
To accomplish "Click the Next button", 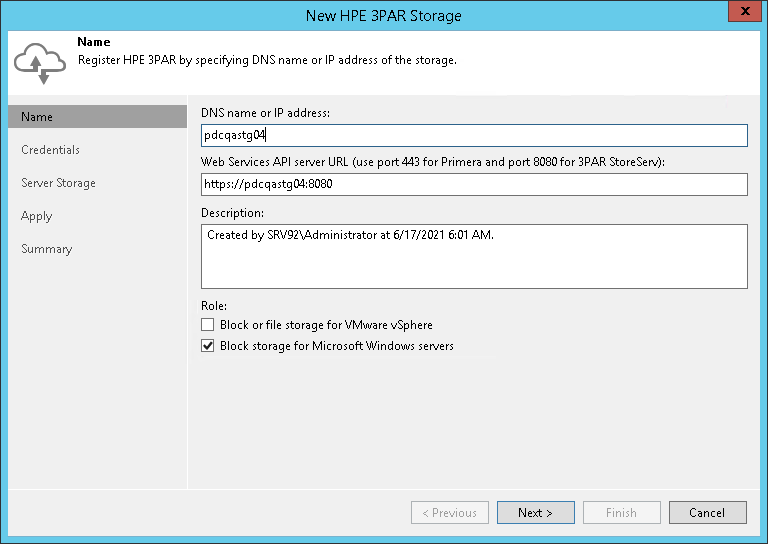I will pos(536,513).
